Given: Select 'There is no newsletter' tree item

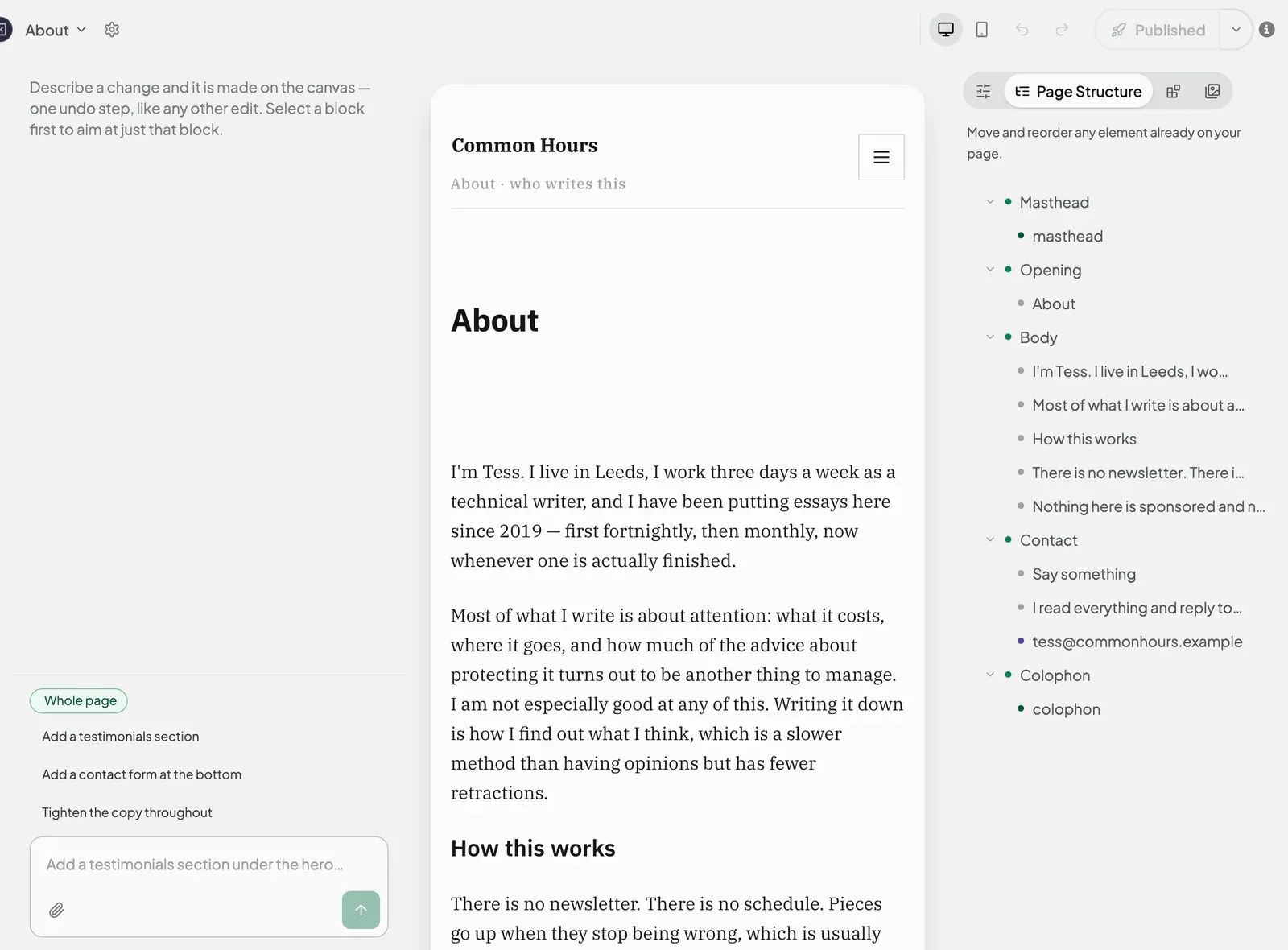Looking at the screenshot, I should pos(1137,473).
